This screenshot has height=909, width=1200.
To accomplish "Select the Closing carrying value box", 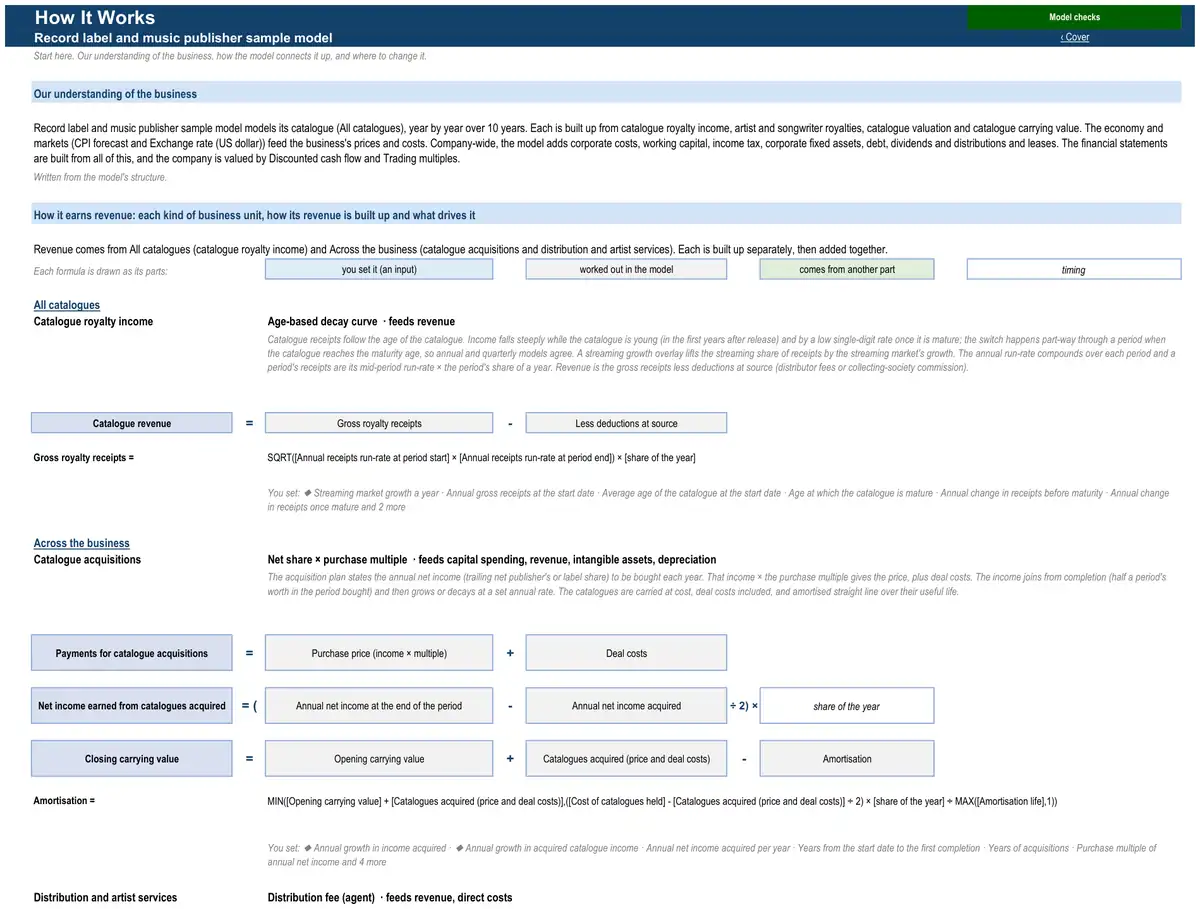I will point(132,759).
